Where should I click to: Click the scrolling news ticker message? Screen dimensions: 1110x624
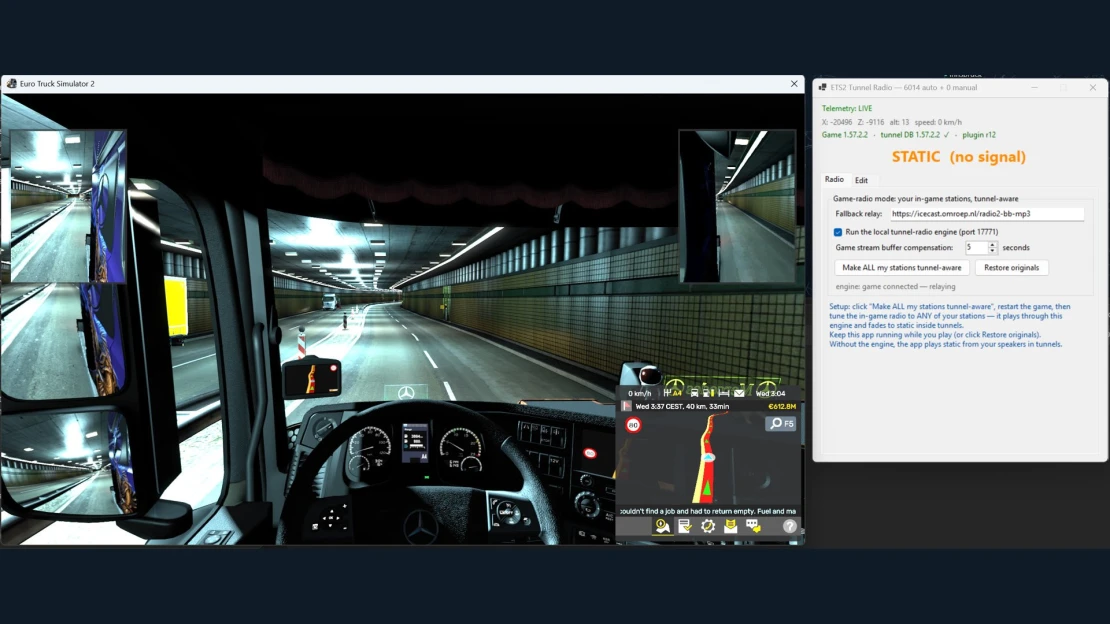[708, 511]
